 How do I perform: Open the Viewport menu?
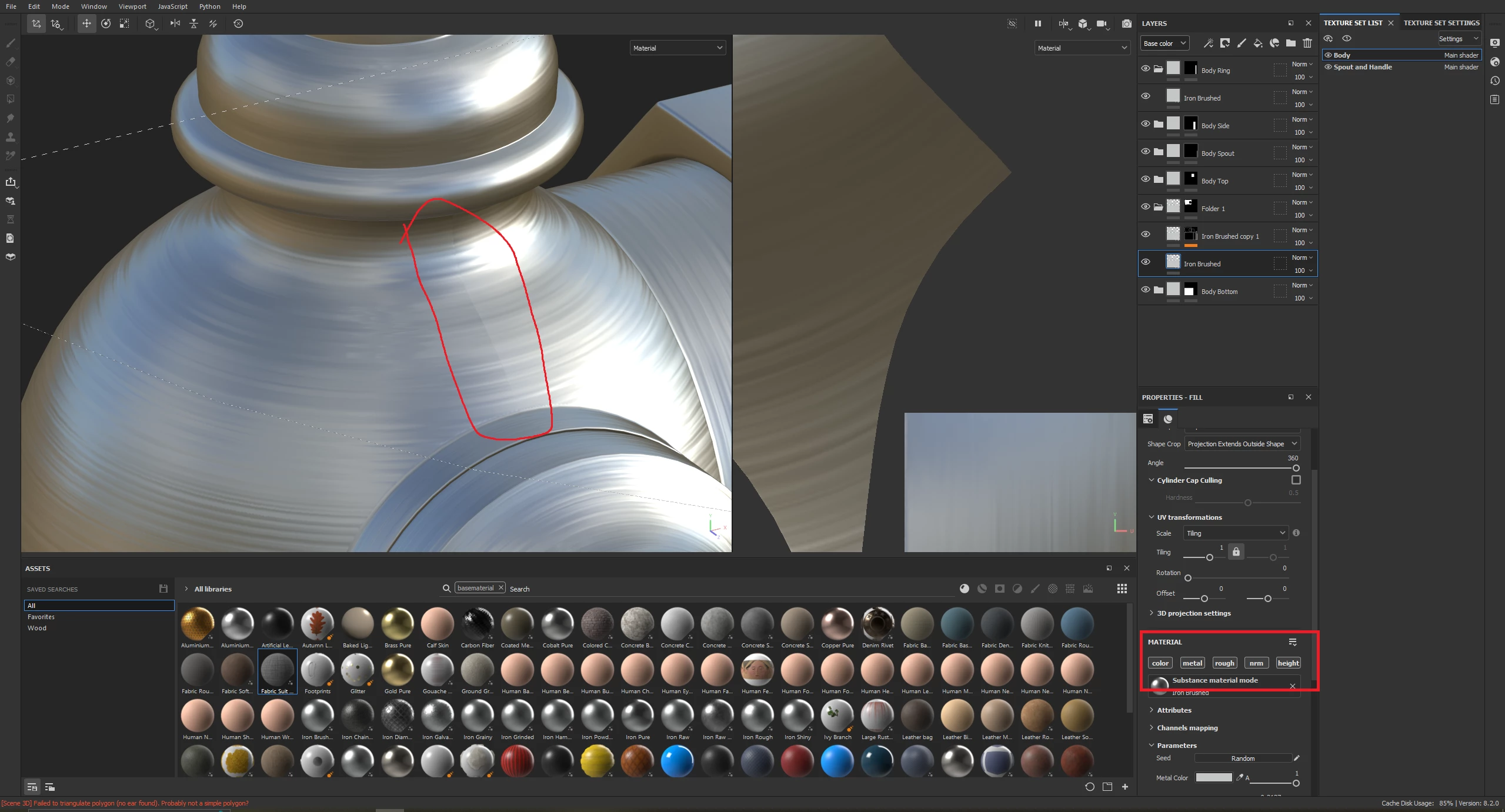pos(132,6)
